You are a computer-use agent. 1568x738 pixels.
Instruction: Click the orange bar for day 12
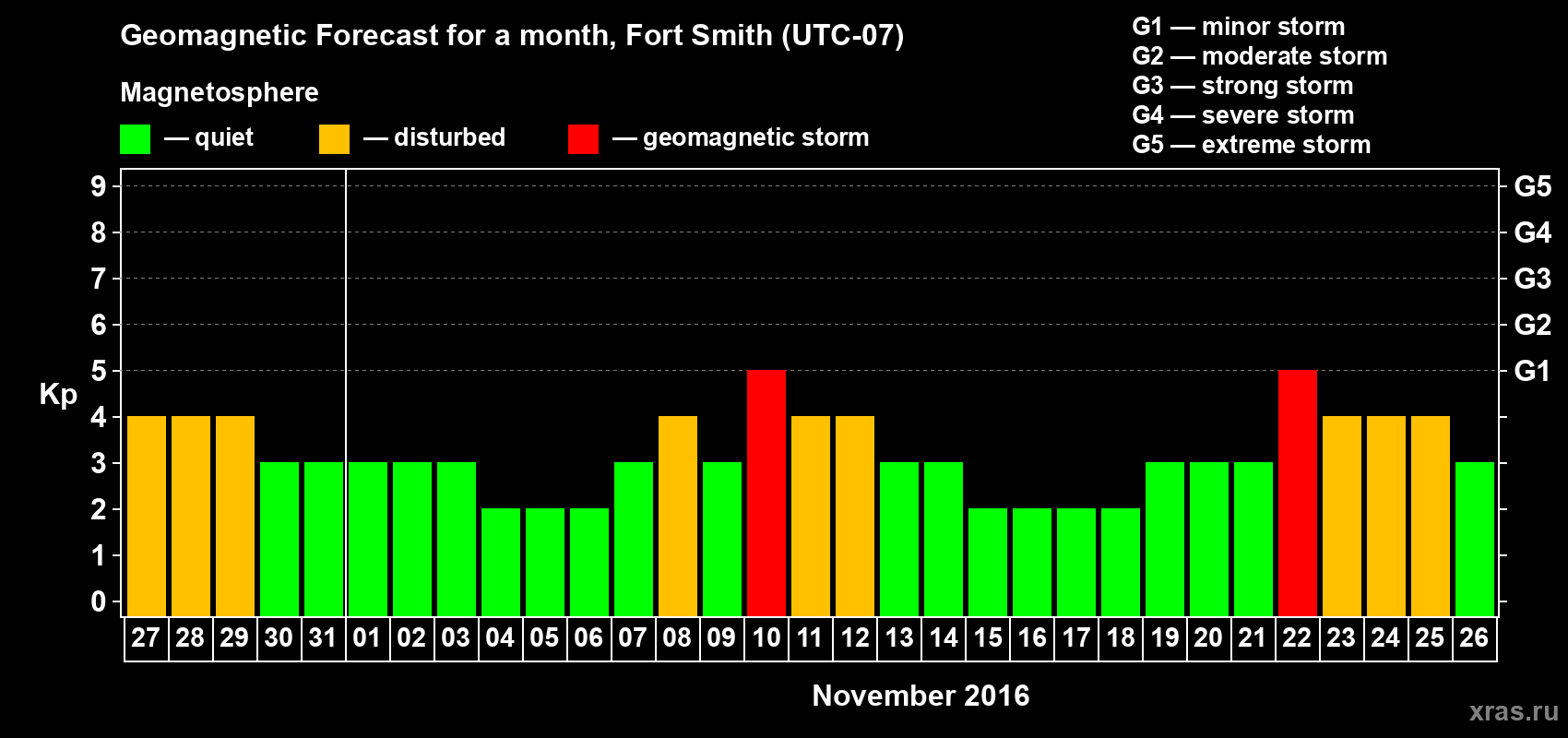point(855,517)
